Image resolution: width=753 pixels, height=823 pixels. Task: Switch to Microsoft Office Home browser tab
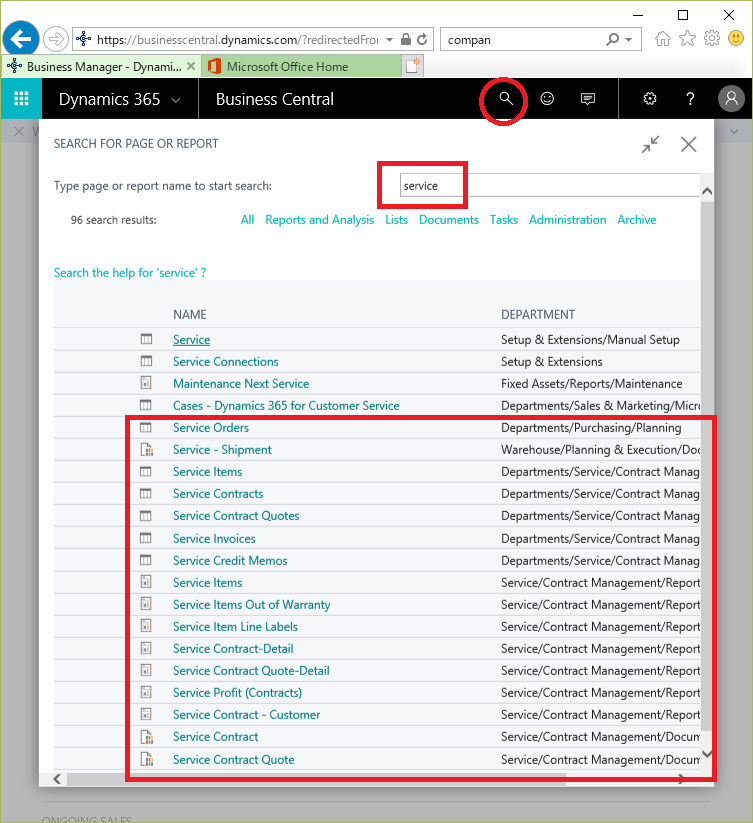tap(301, 67)
